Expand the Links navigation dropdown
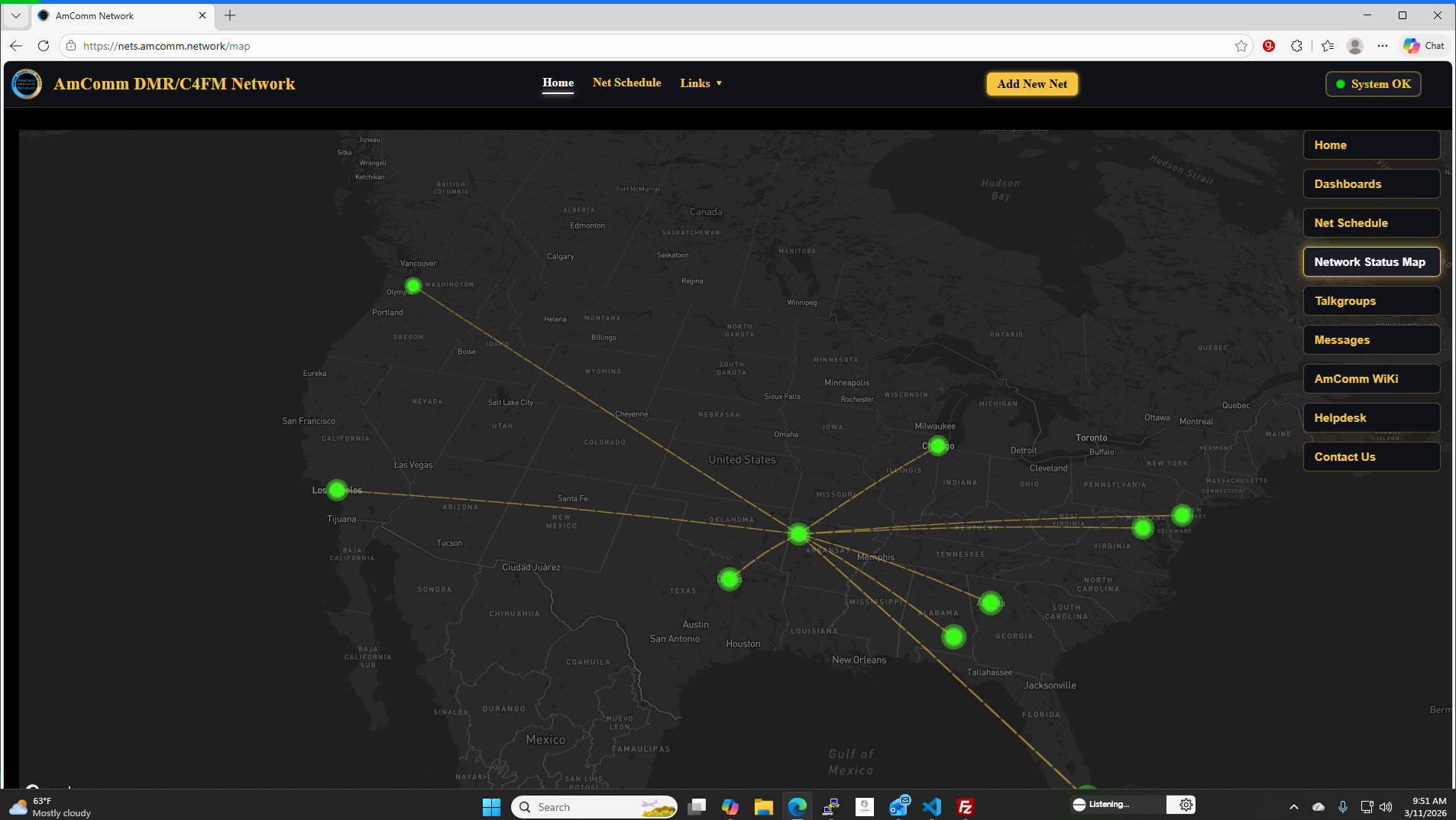 (700, 83)
